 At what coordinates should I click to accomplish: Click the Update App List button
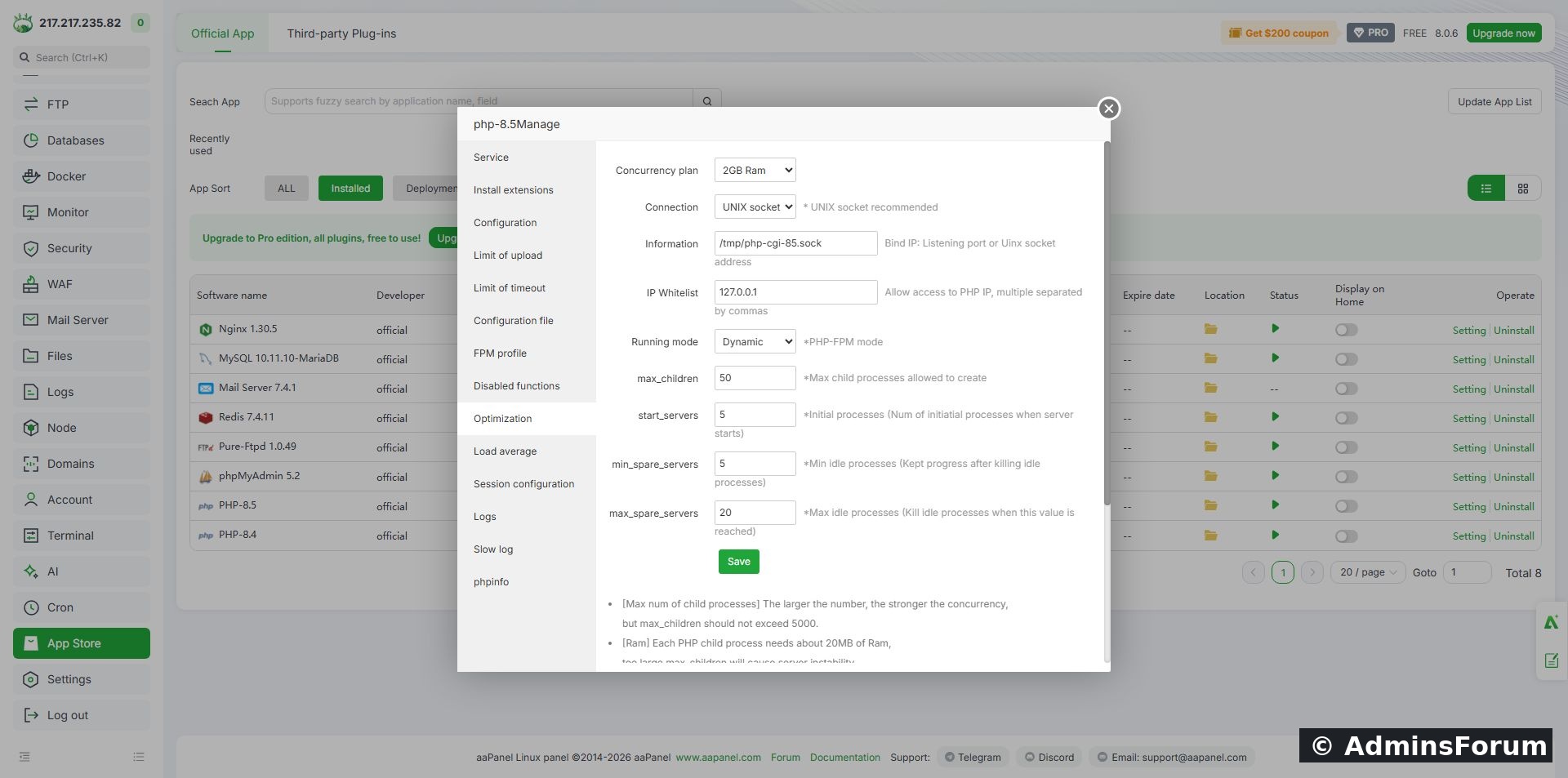(1494, 102)
